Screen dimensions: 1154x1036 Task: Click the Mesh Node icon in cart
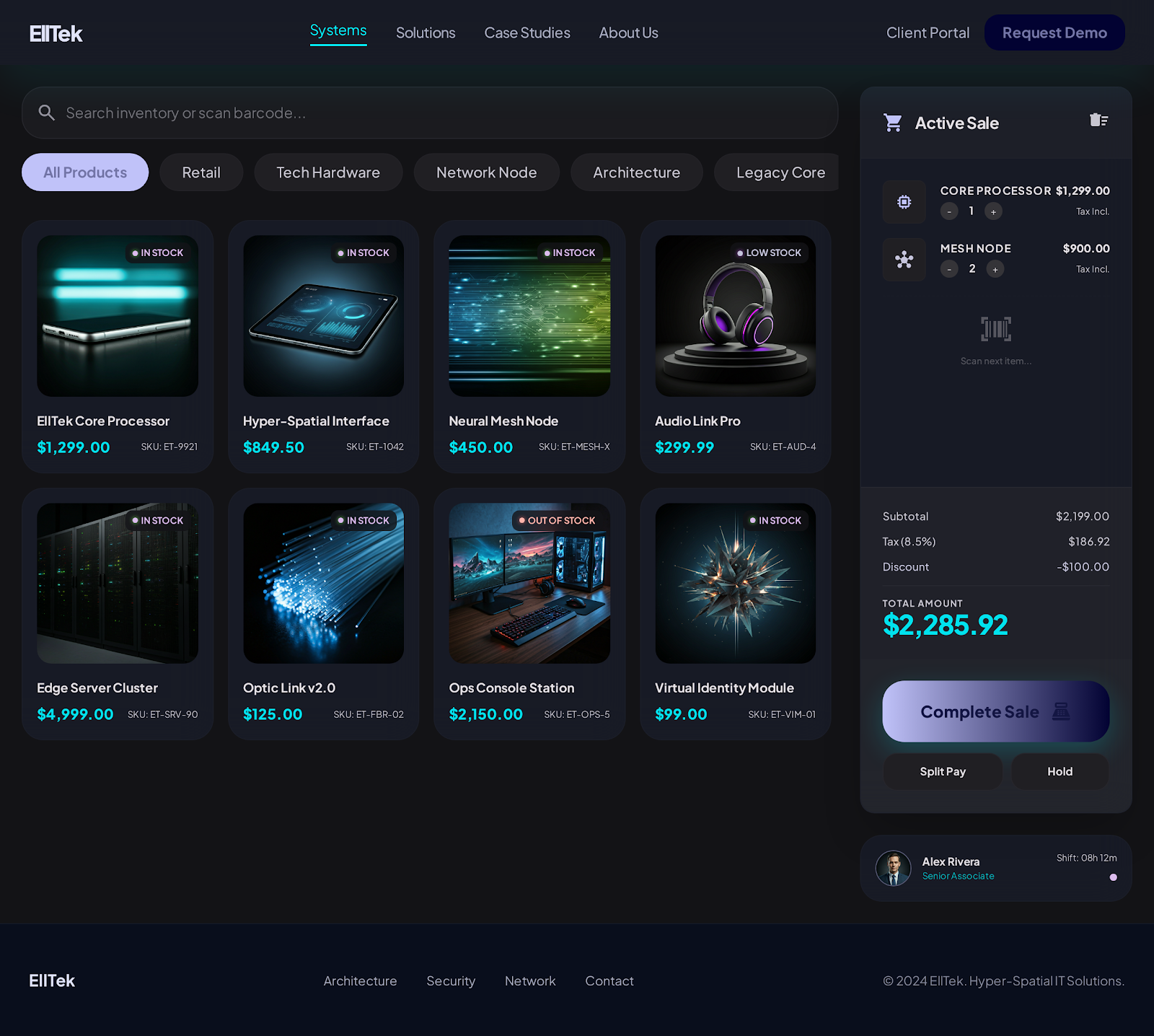point(904,260)
